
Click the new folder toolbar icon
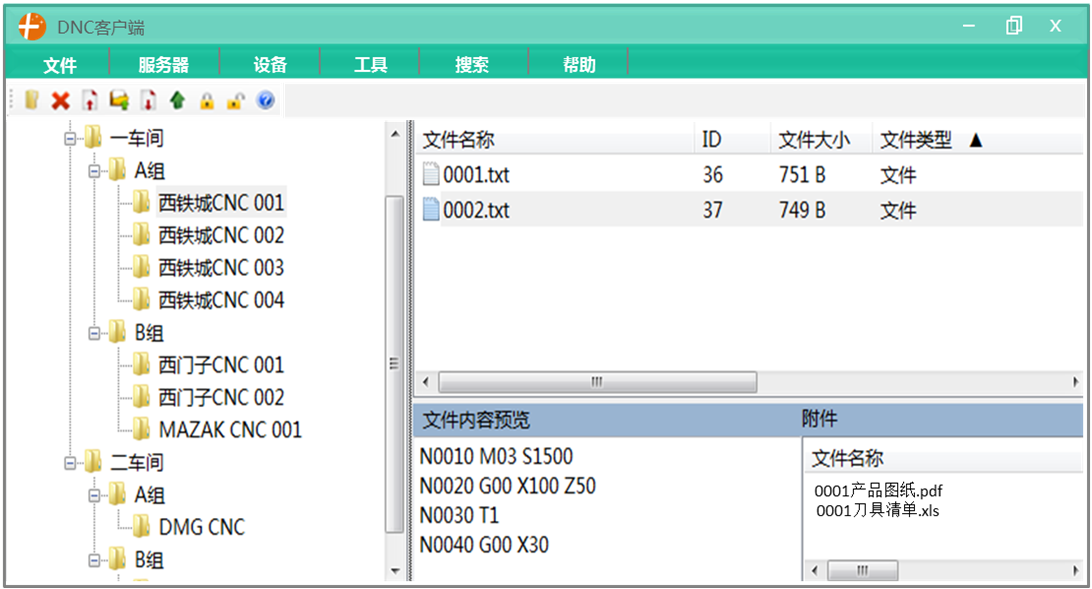click(x=32, y=100)
